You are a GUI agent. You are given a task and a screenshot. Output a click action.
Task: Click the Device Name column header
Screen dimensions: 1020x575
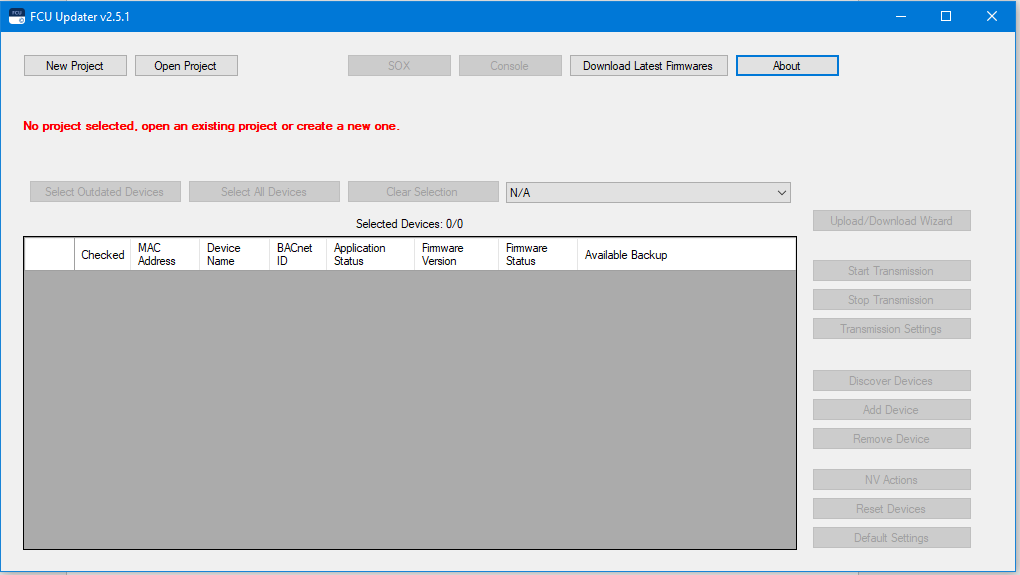[224, 255]
